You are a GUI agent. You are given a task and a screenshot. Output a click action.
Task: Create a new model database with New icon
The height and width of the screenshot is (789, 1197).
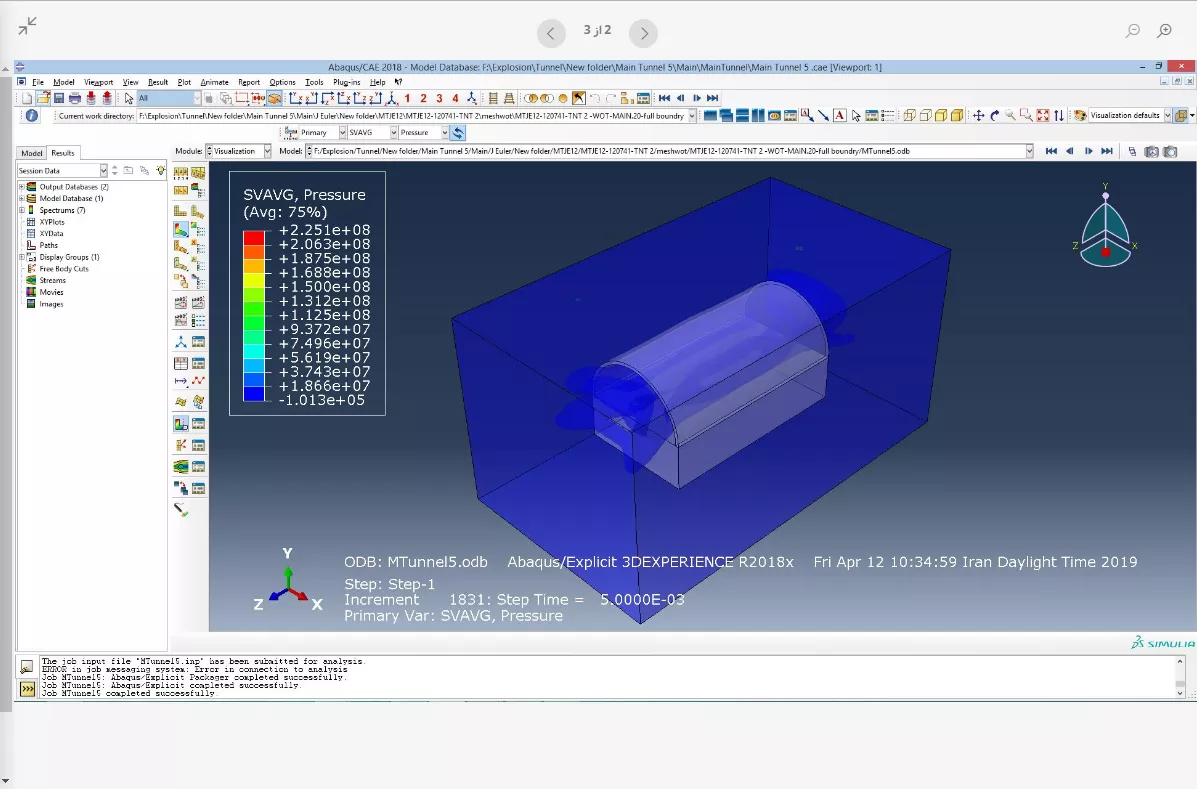(27, 98)
